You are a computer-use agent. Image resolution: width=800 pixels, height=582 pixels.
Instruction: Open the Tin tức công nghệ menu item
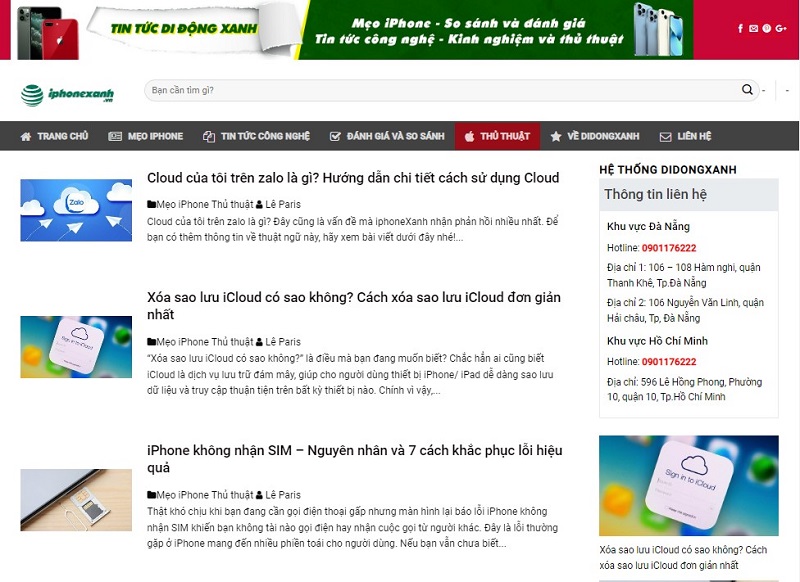[256, 136]
